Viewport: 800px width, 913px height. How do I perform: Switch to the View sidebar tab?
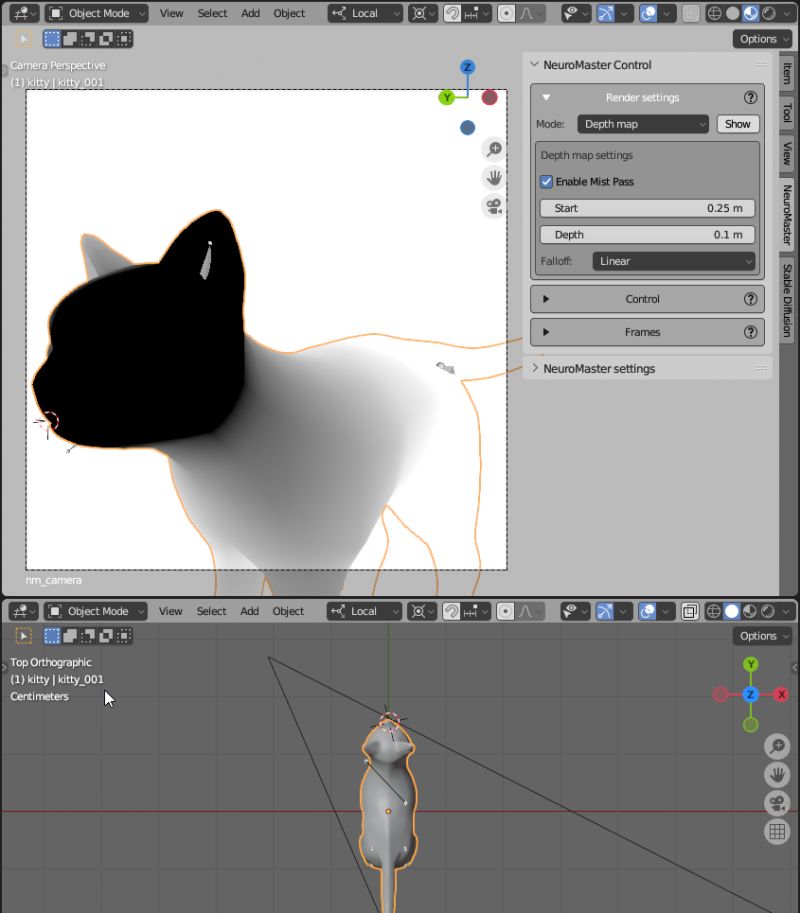(x=787, y=153)
